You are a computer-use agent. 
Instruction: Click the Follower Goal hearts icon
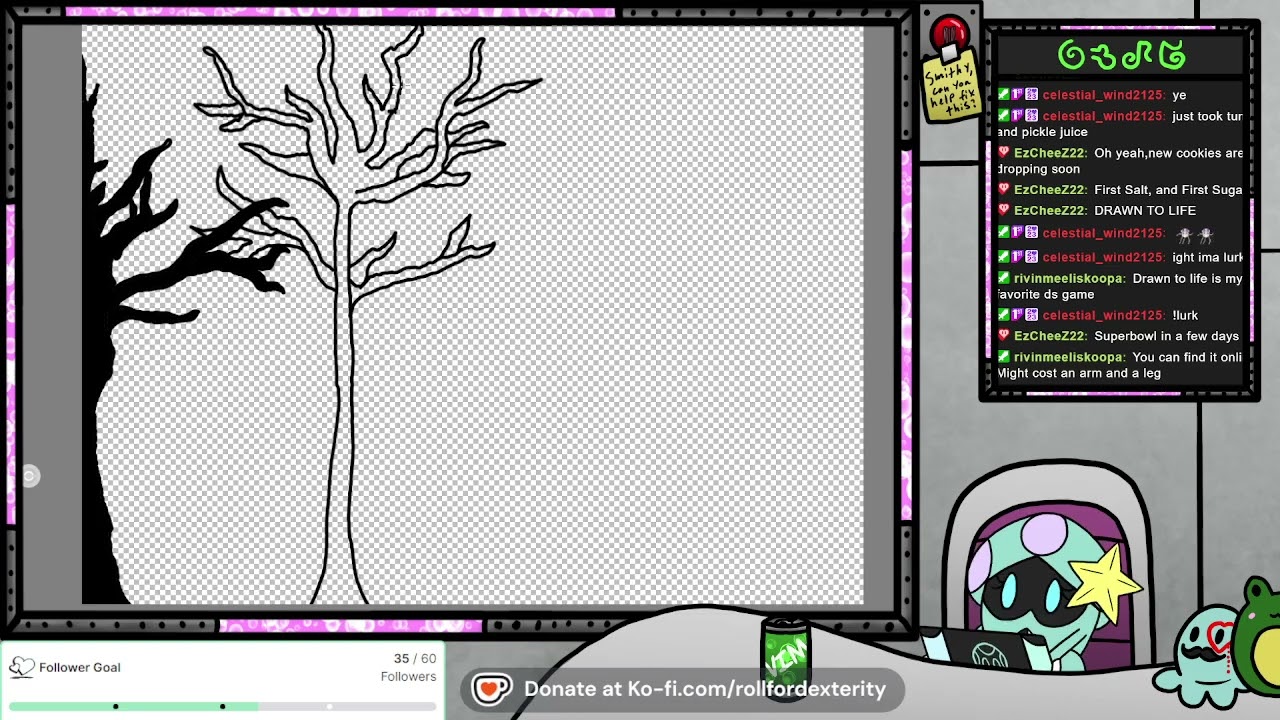point(21,667)
